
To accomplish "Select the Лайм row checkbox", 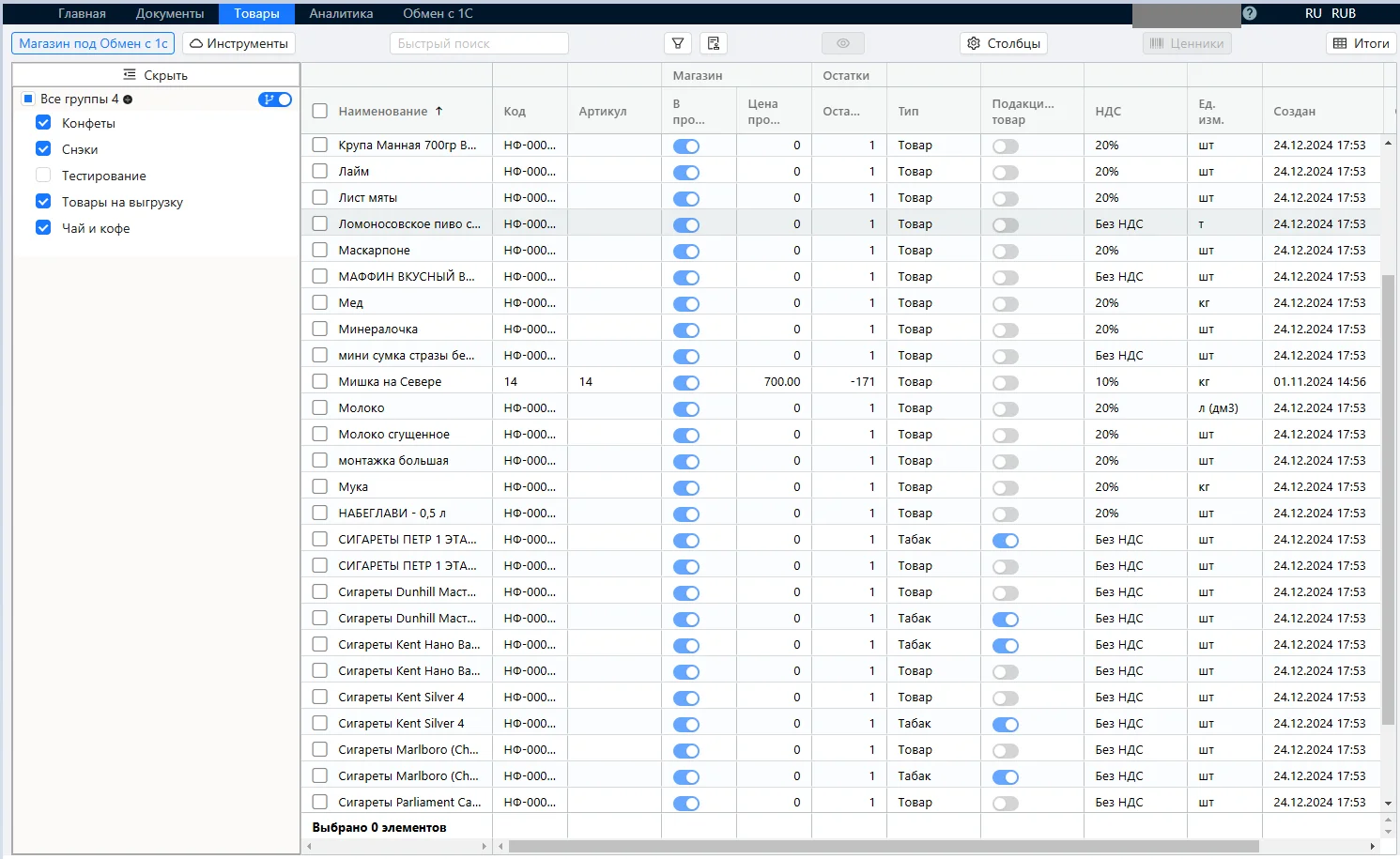I will point(320,172).
